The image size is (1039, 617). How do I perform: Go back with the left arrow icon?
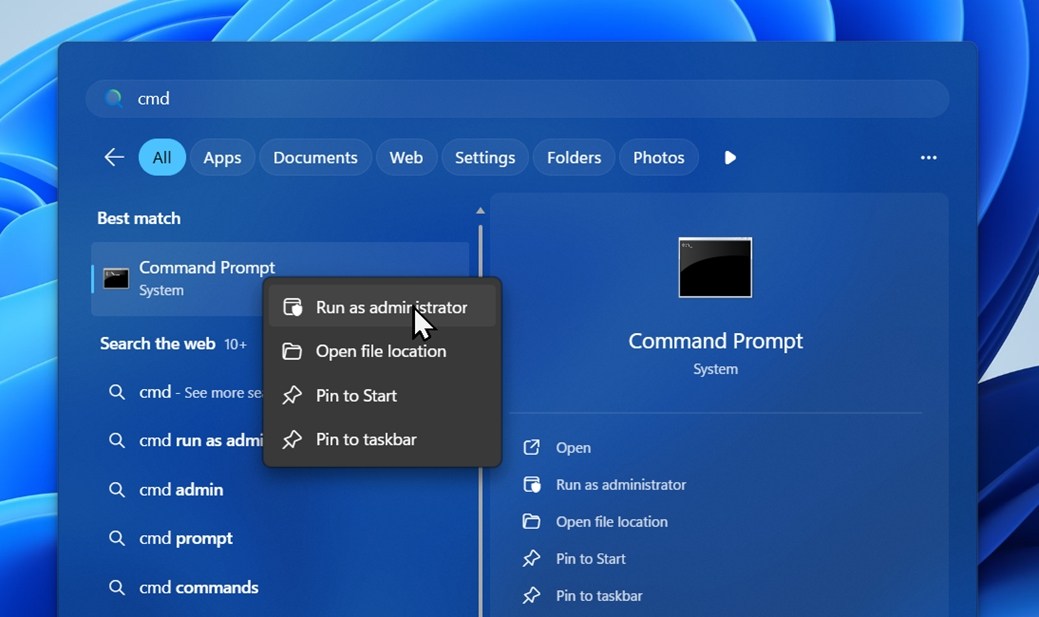[114, 157]
